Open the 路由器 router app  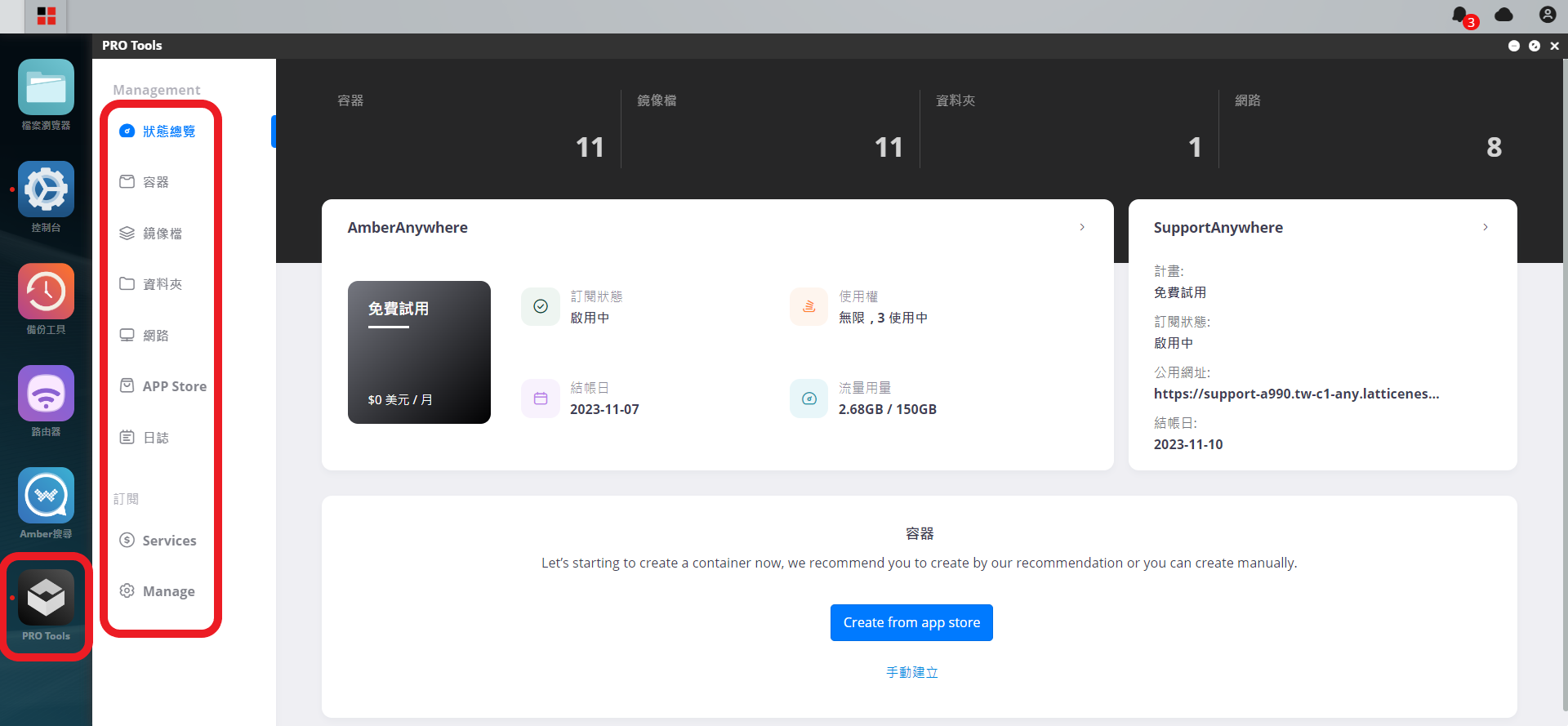click(46, 394)
